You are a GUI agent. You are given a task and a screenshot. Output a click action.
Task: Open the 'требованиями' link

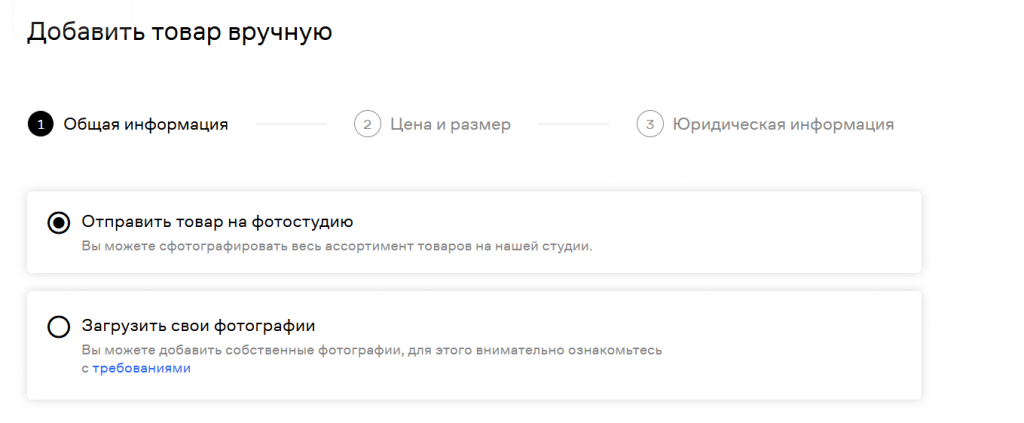141,368
